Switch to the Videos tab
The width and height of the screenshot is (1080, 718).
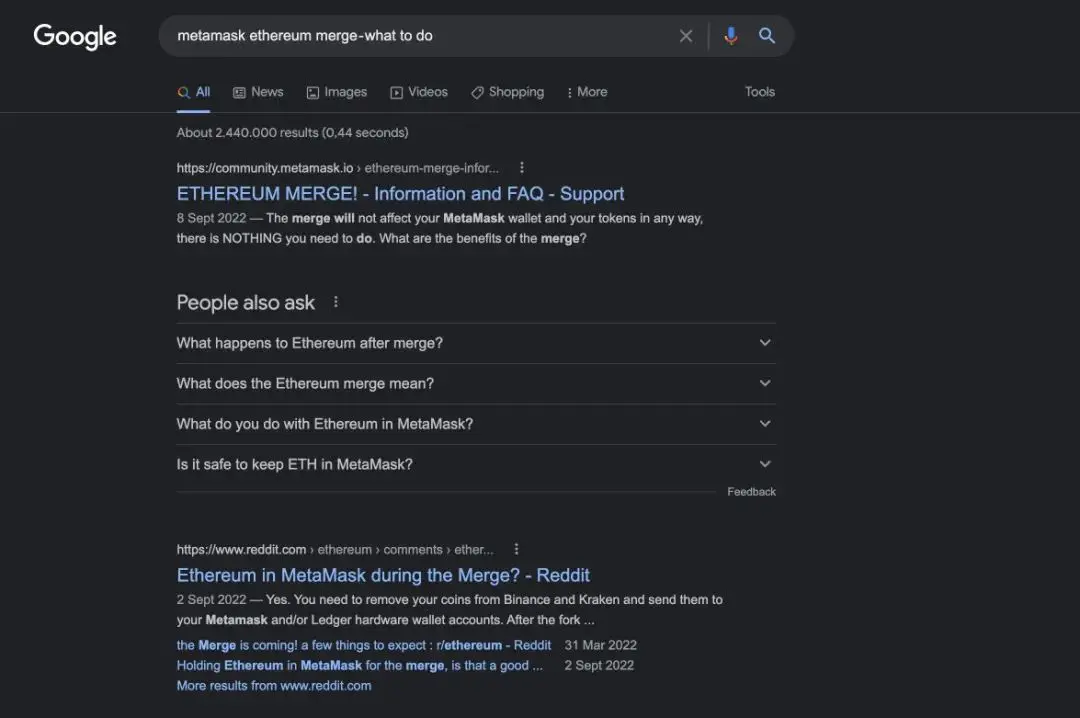click(419, 92)
